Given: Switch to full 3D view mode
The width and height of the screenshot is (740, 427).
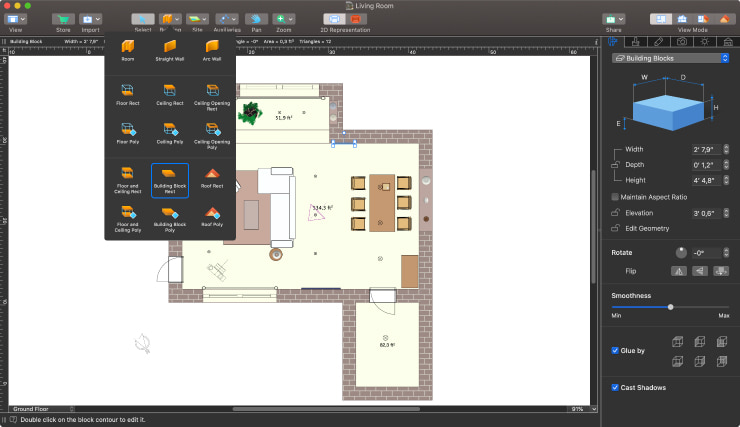Looking at the screenshot, I should (724, 19).
